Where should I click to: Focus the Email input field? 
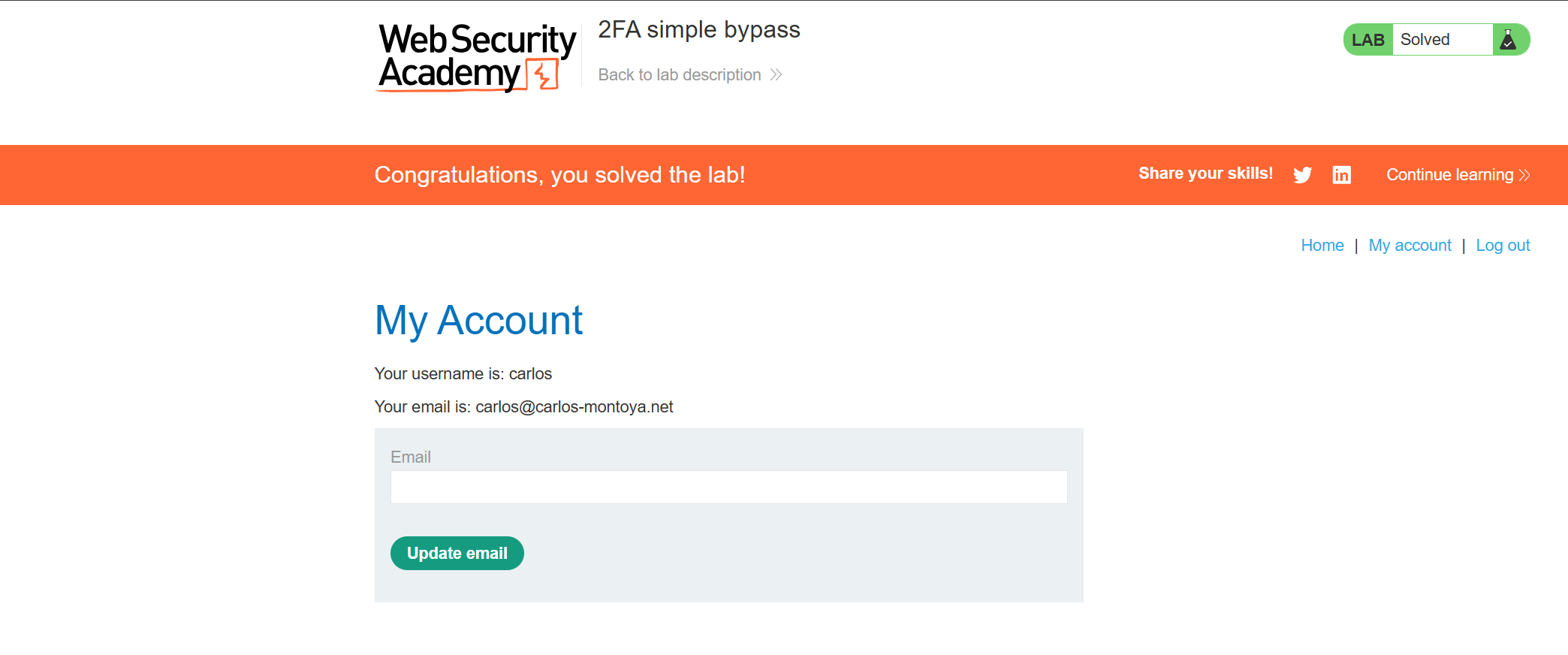click(x=728, y=487)
